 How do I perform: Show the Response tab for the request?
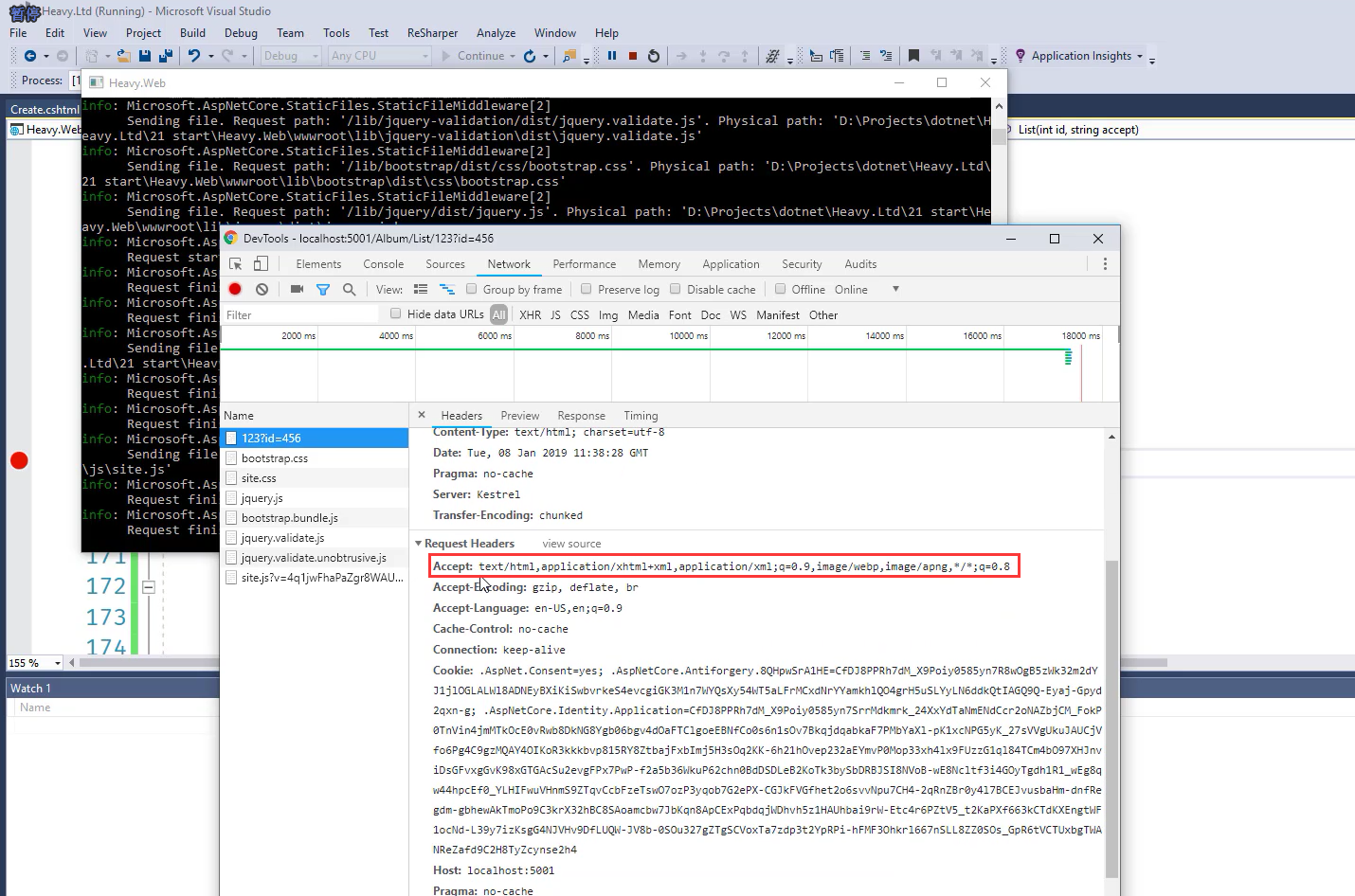point(581,416)
